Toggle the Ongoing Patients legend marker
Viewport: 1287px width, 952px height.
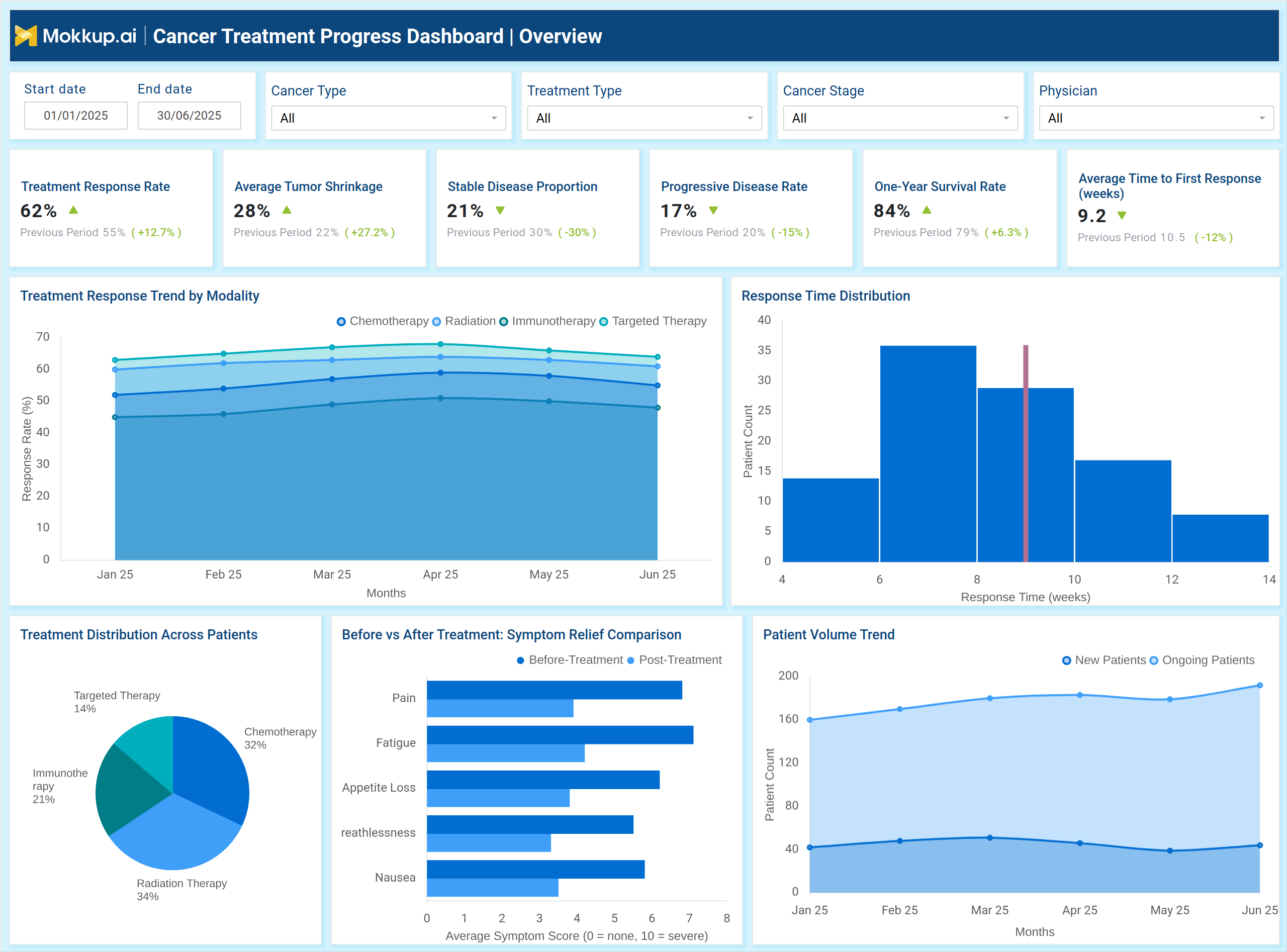click(1153, 660)
